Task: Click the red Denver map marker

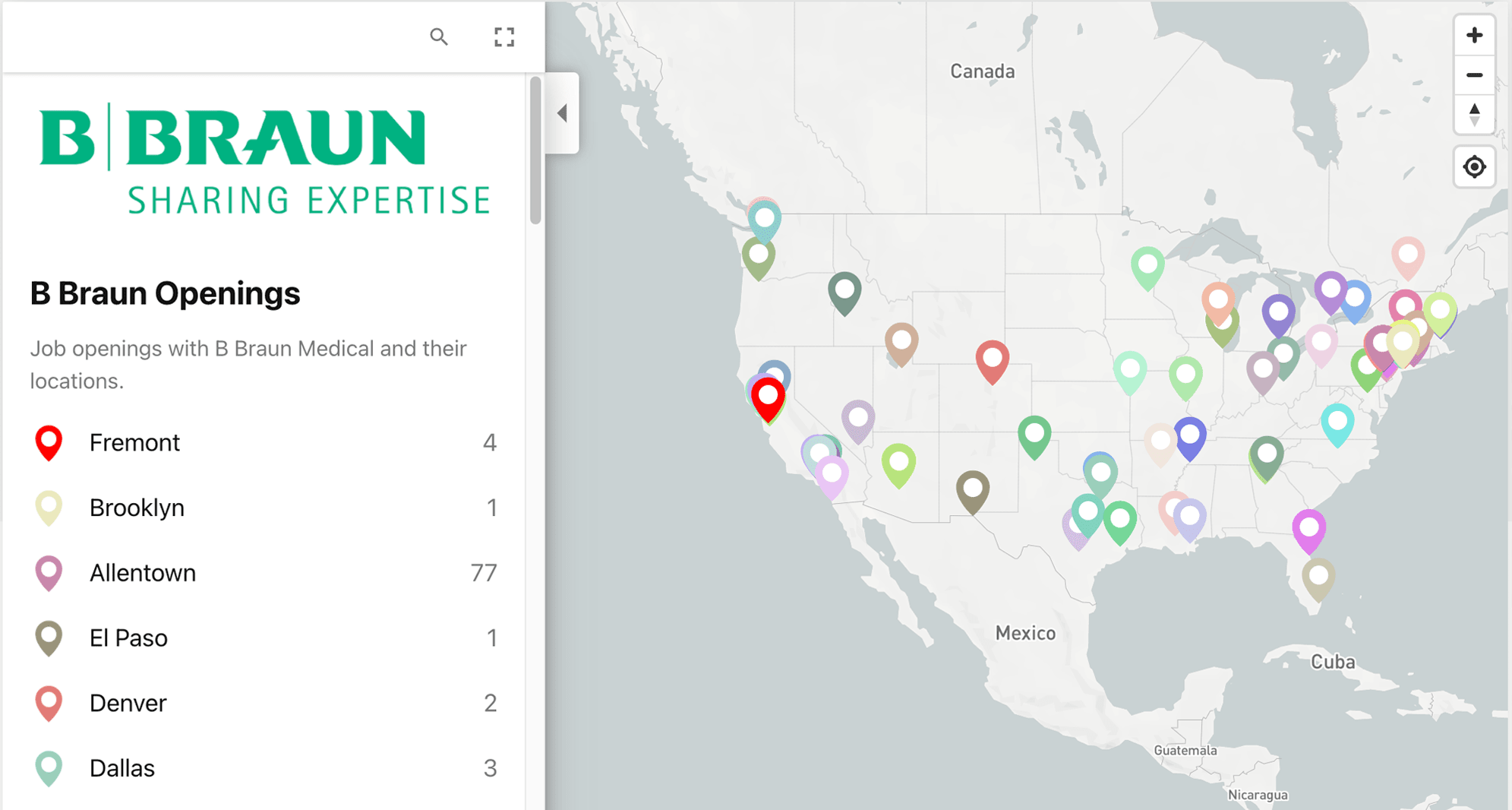Action: [x=992, y=359]
